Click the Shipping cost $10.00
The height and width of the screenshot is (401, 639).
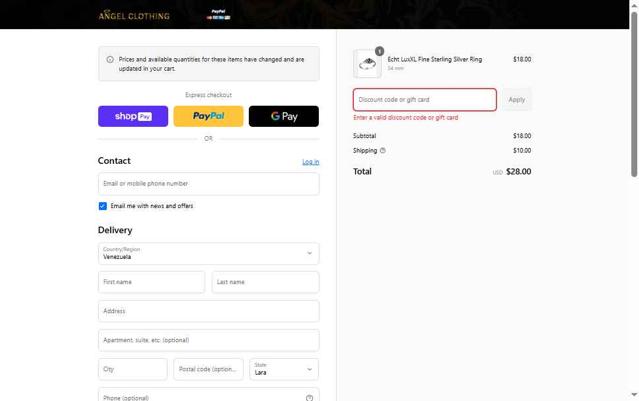click(522, 151)
